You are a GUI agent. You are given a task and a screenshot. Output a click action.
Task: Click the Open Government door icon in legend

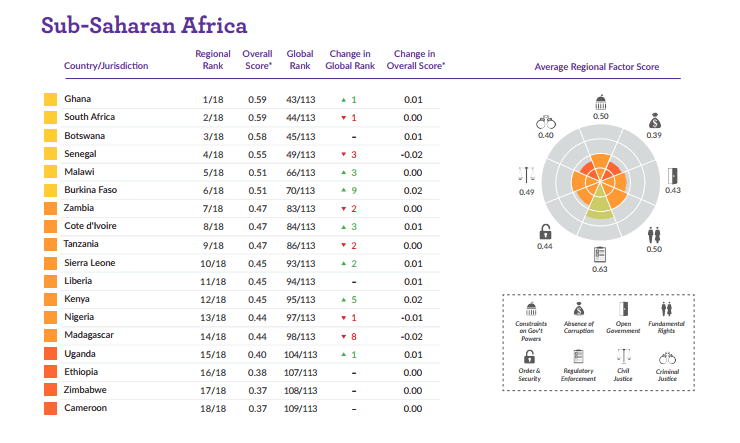coord(623,309)
